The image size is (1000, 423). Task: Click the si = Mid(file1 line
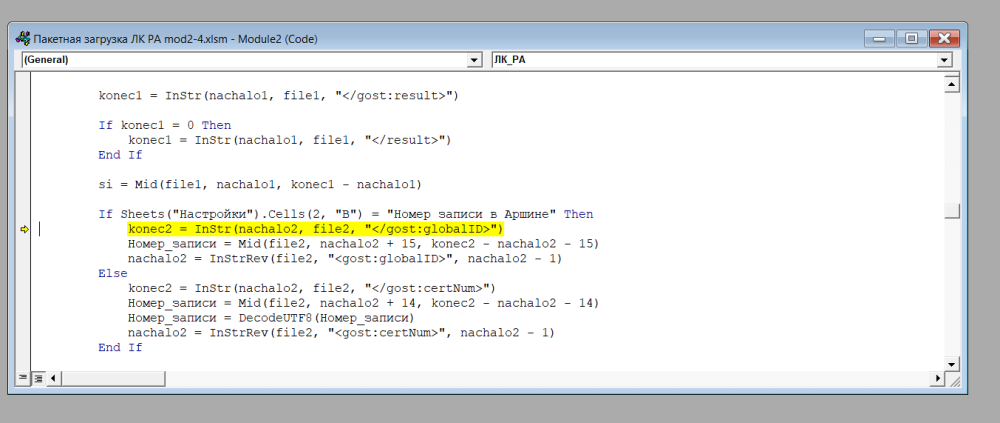tap(260, 184)
